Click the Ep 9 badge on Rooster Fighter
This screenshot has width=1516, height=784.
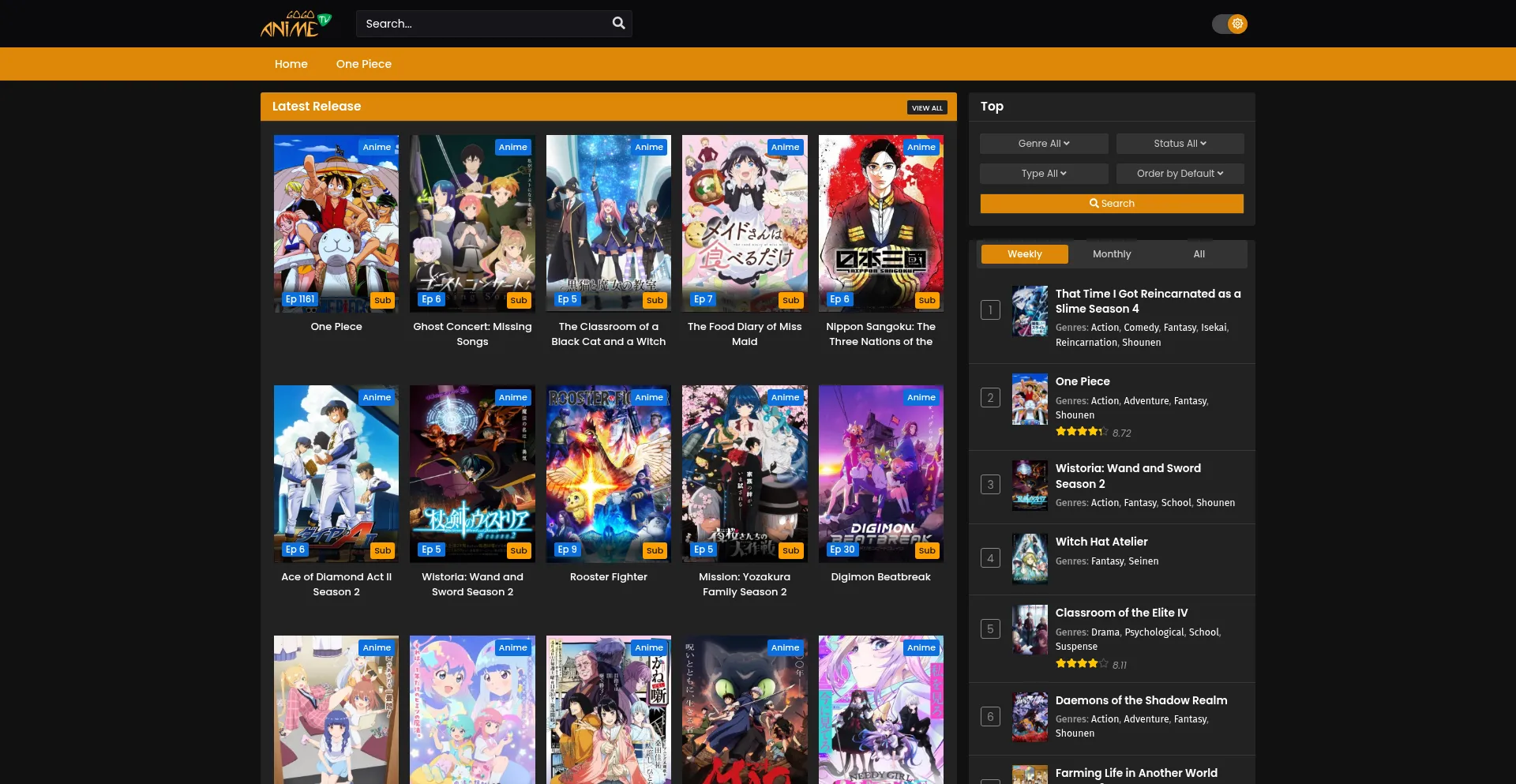pos(567,550)
